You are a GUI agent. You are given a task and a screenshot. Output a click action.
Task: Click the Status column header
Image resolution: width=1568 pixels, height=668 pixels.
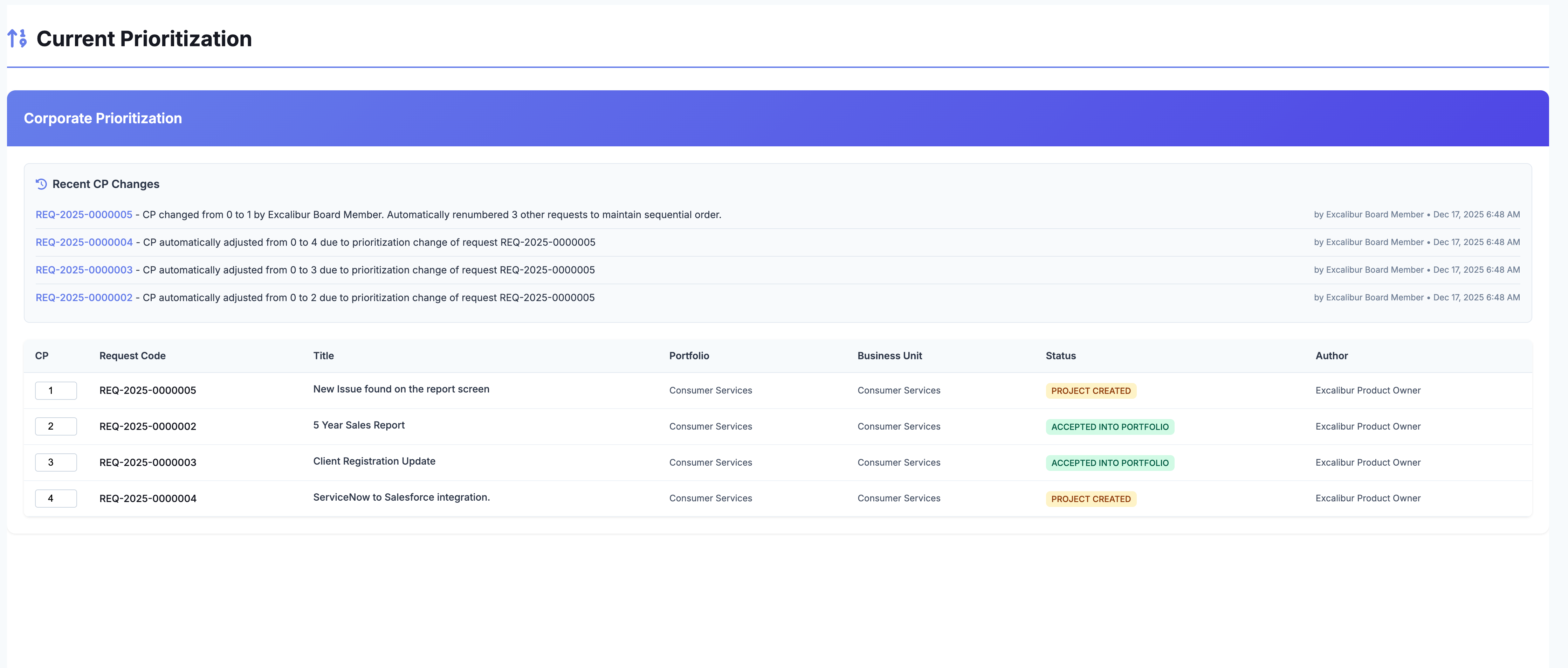(x=1060, y=356)
